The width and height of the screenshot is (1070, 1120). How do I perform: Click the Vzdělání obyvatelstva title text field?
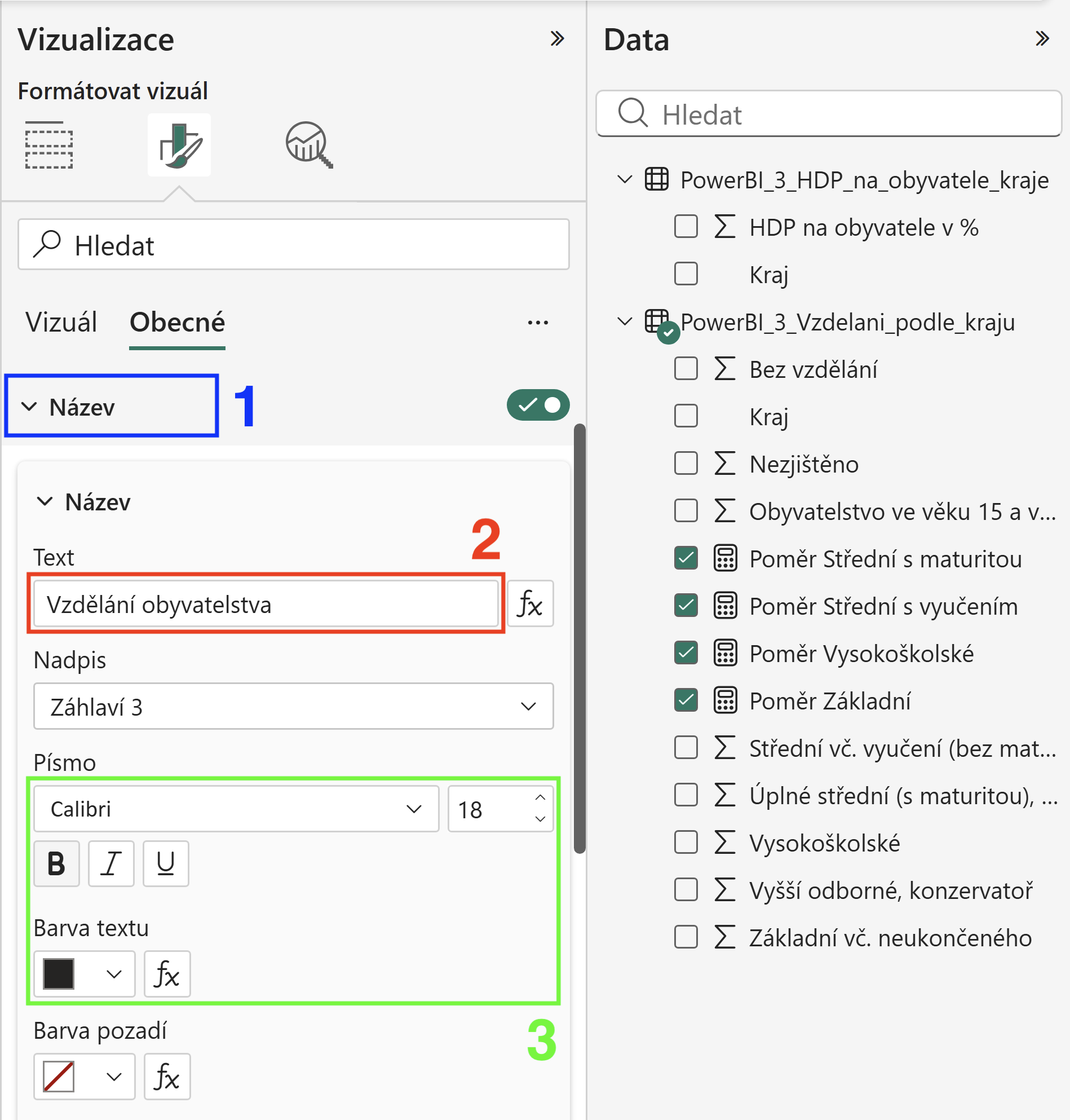[x=266, y=604]
